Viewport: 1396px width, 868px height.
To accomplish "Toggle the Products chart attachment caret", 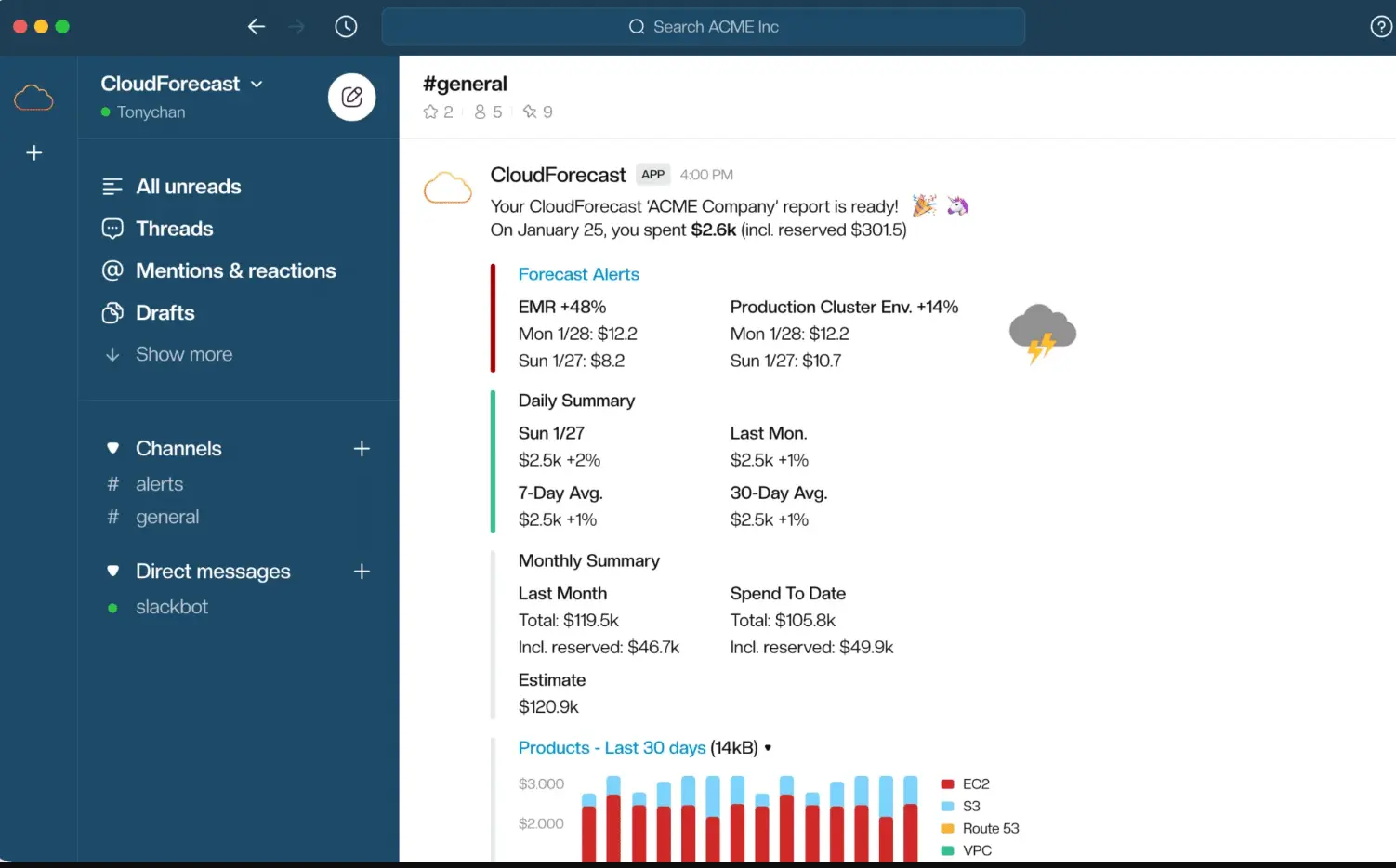I will (768, 748).
